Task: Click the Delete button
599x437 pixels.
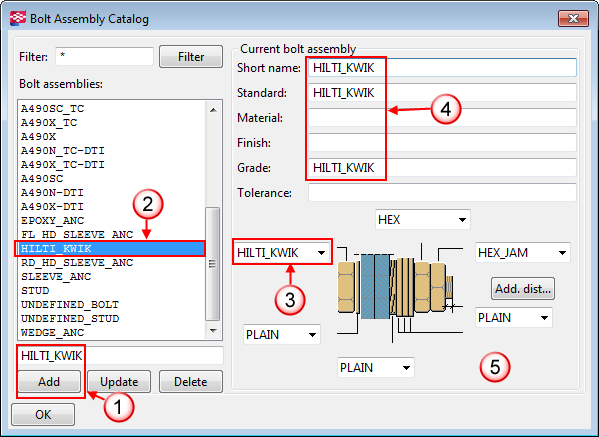Action: (191, 382)
